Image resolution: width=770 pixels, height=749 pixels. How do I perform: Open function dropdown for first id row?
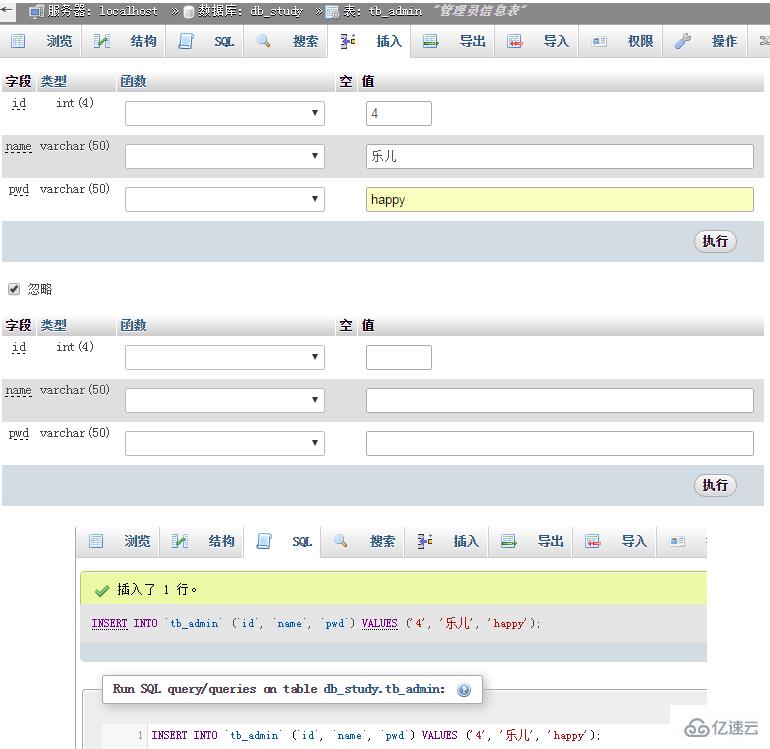tap(224, 113)
